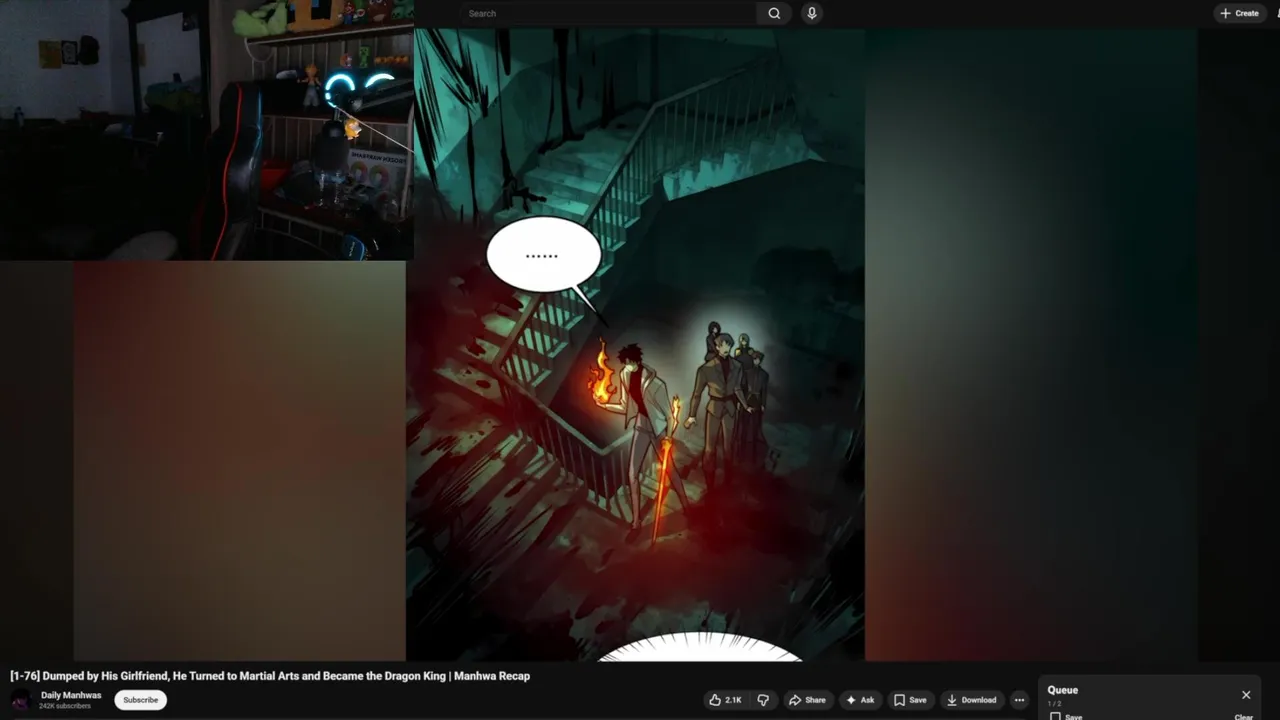Click the search magnifier button
Screen dimensions: 1280x720
[x=774, y=13]
